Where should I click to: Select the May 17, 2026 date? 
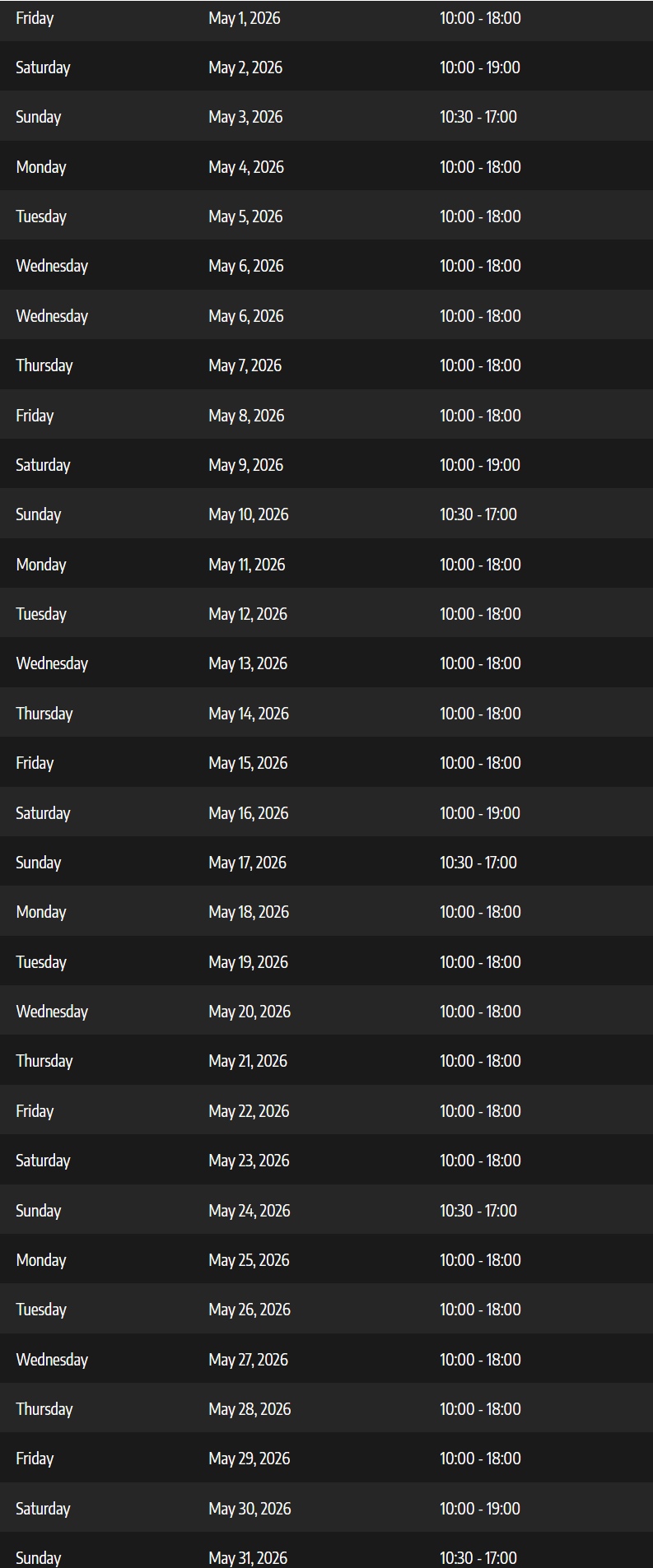[247, 863]
